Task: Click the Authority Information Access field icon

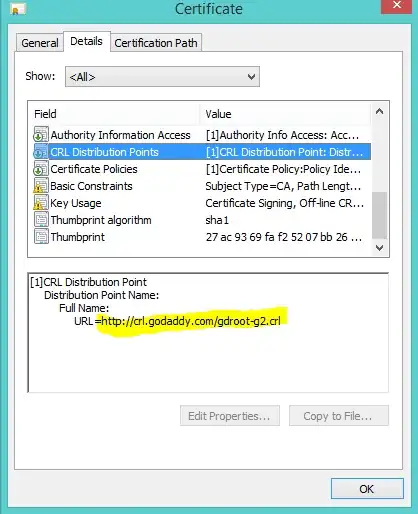Action: coord(41,135)
